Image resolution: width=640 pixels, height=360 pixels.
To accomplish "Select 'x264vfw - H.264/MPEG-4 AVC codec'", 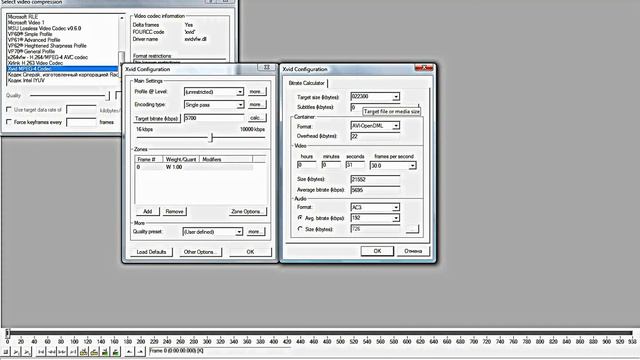I will tap(48, 57).
